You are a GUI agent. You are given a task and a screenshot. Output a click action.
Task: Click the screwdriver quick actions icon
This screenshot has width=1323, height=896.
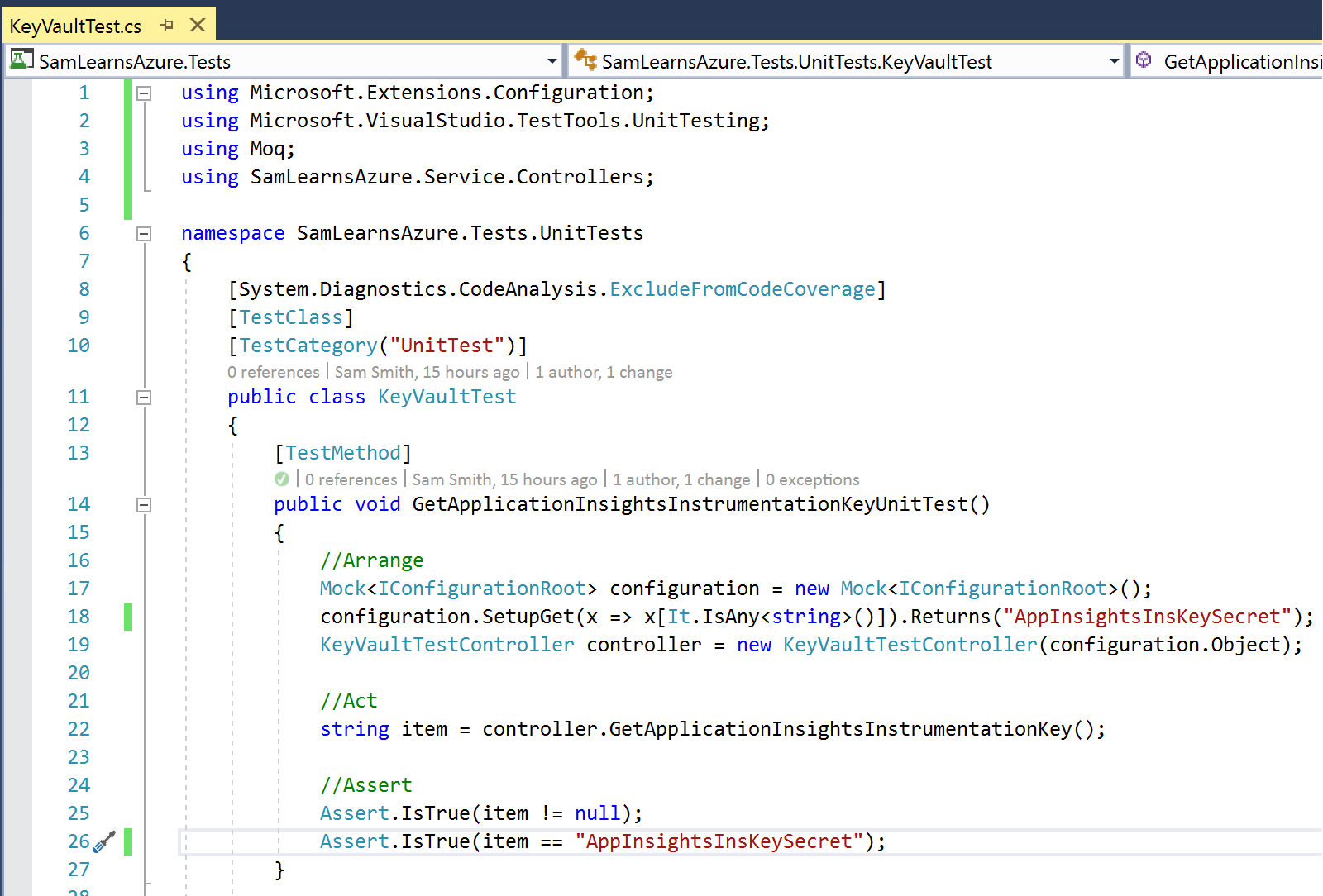104,842
